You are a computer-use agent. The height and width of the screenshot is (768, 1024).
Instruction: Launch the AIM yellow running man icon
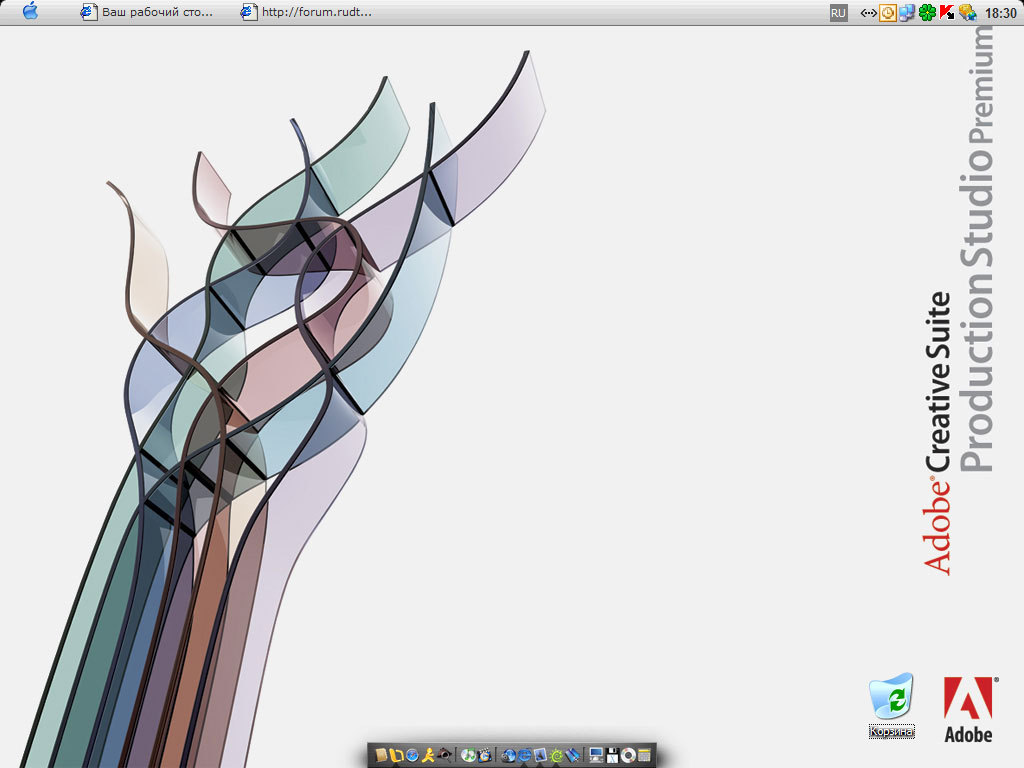point(428,755)
